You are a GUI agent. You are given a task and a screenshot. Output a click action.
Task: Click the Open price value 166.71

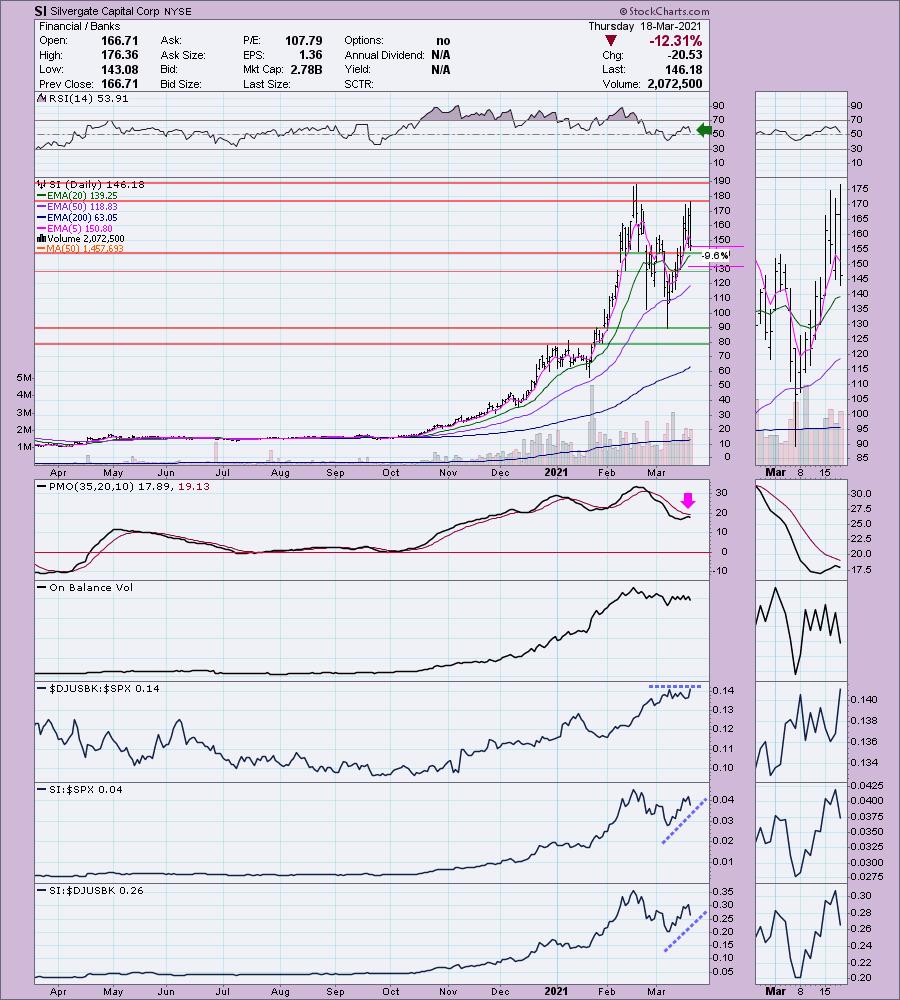click(119, 40)
